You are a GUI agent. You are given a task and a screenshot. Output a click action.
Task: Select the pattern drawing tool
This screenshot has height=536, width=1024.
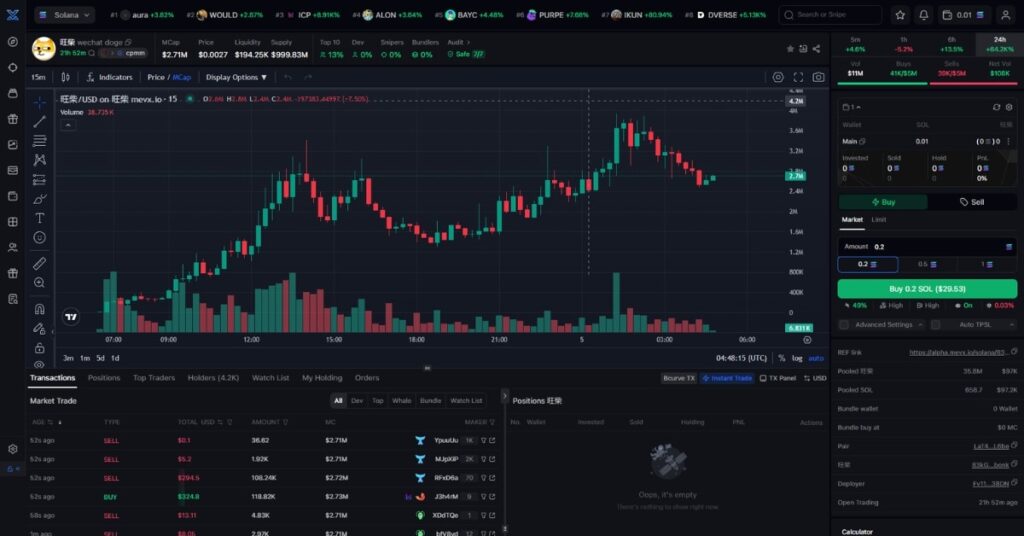40,160
